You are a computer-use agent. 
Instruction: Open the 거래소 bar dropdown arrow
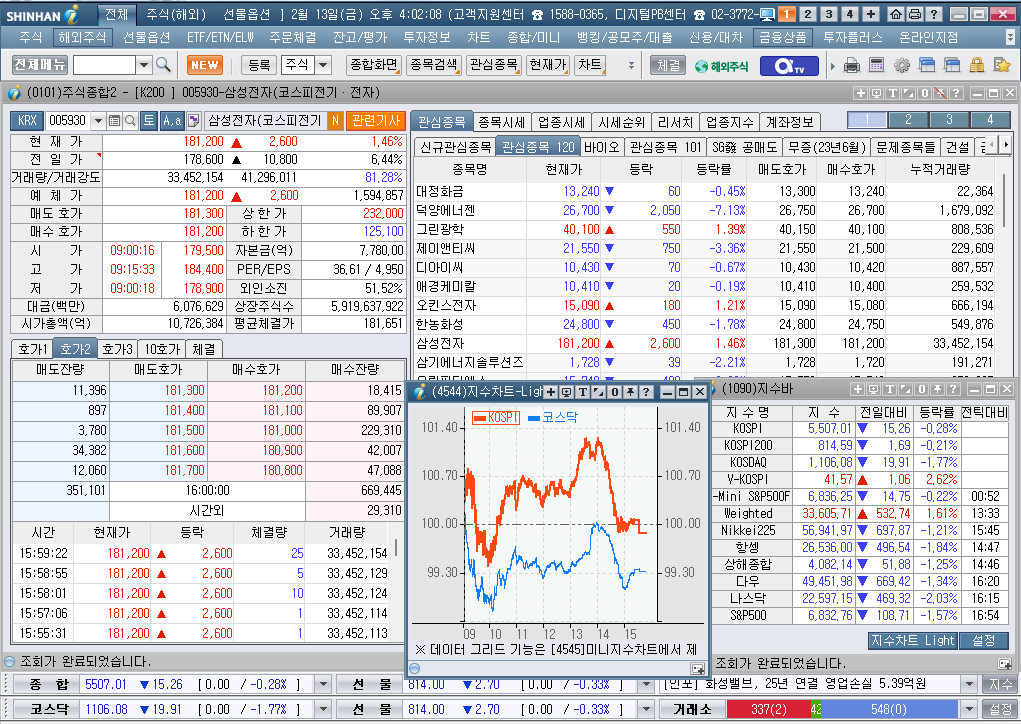coord(970,709)
